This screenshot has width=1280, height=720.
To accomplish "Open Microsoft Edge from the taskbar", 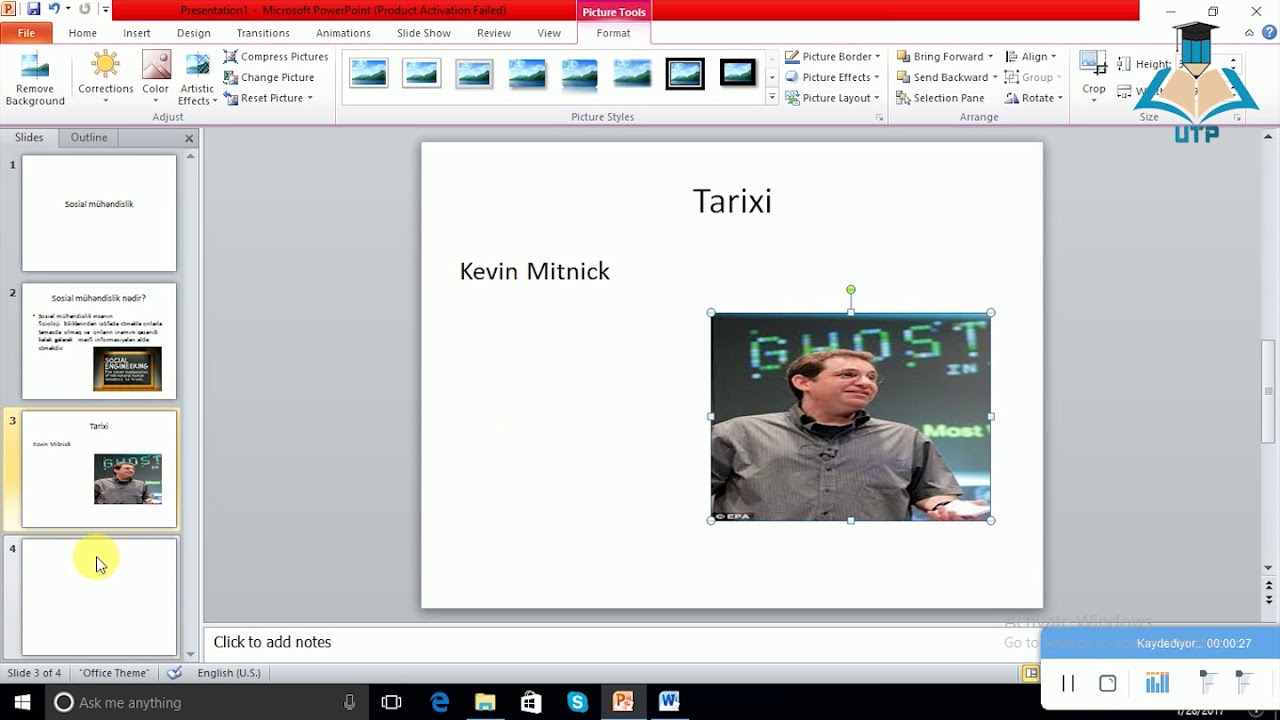I will 440,702.
